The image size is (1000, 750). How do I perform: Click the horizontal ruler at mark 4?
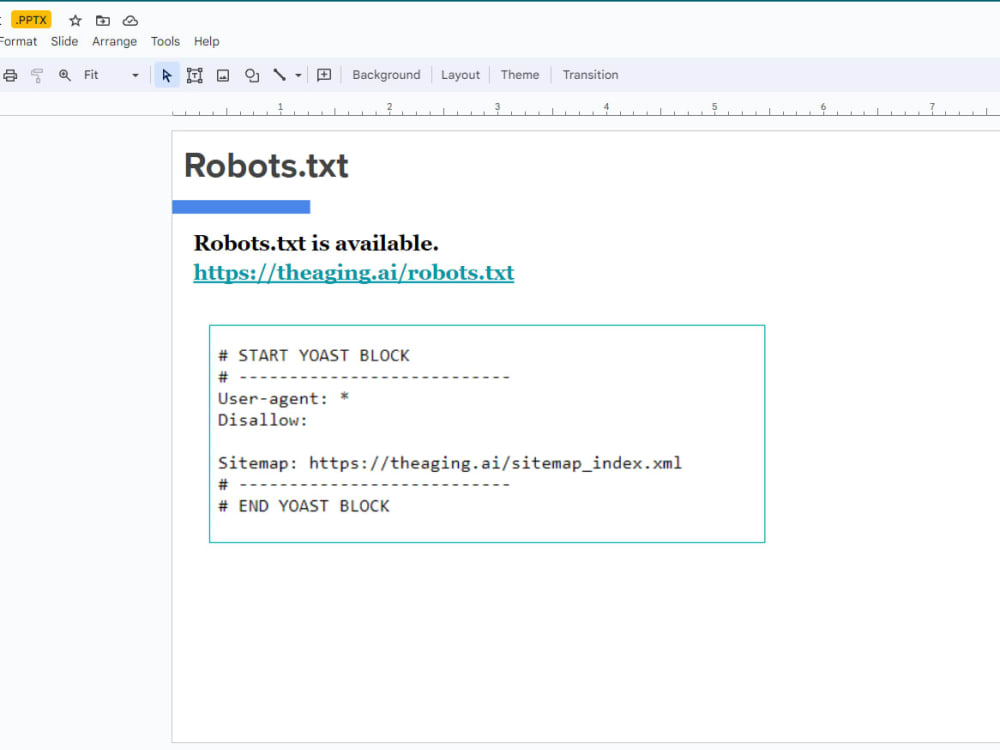click(607, 107)
